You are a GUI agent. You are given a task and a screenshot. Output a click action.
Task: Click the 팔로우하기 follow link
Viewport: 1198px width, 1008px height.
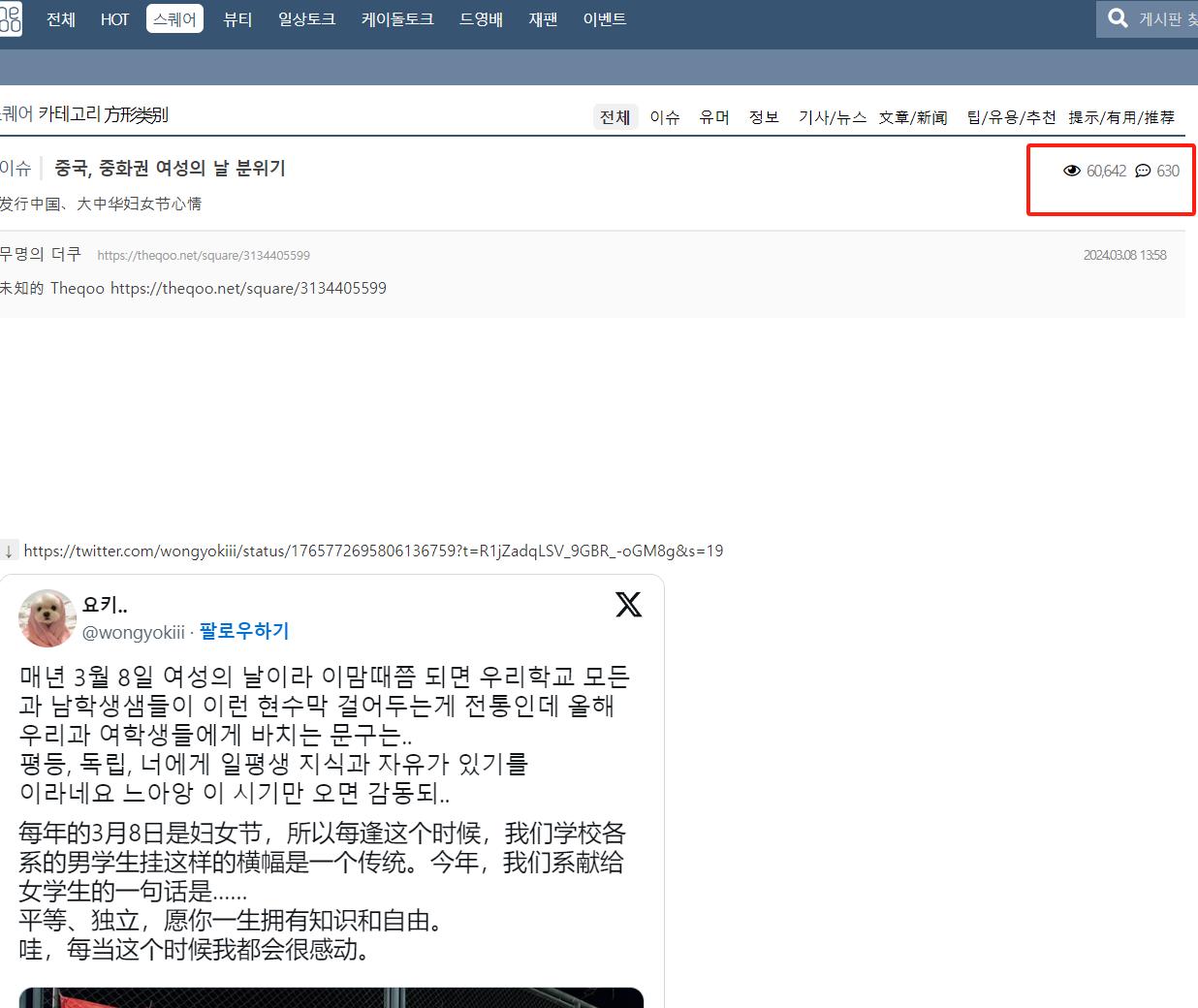[x=244, y=631]
